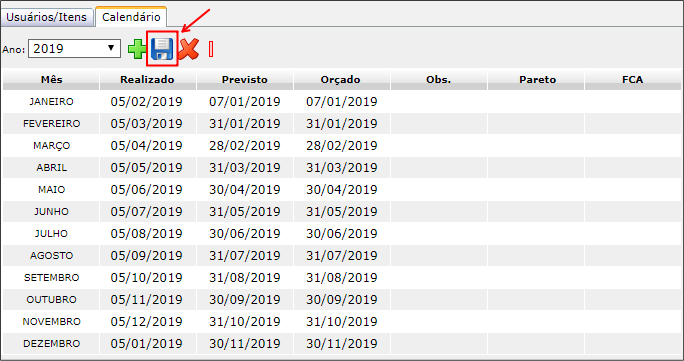The image size is (684, 361).
Task: Open the Ano year dropdown showing 2019
Action: pyautogui.click(x=74, y=48)
